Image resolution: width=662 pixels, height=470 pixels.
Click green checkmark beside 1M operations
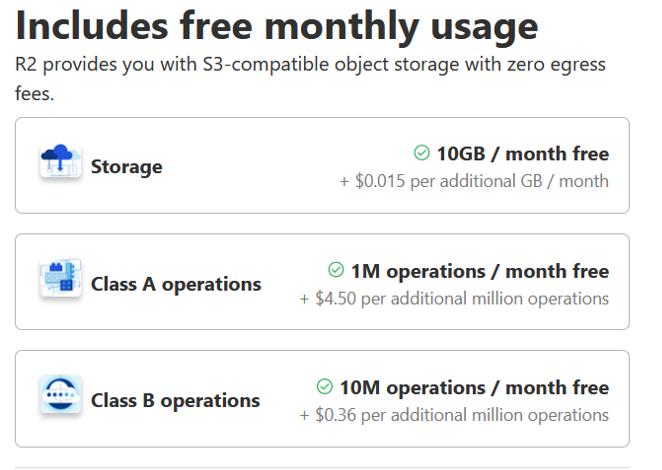(336, 270)
